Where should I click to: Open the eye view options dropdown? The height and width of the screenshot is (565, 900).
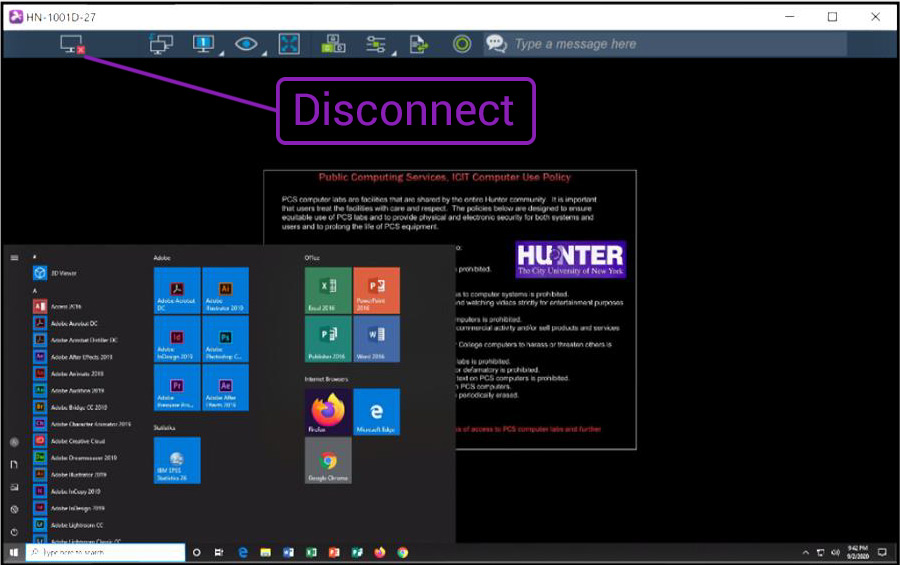[246, 44]
